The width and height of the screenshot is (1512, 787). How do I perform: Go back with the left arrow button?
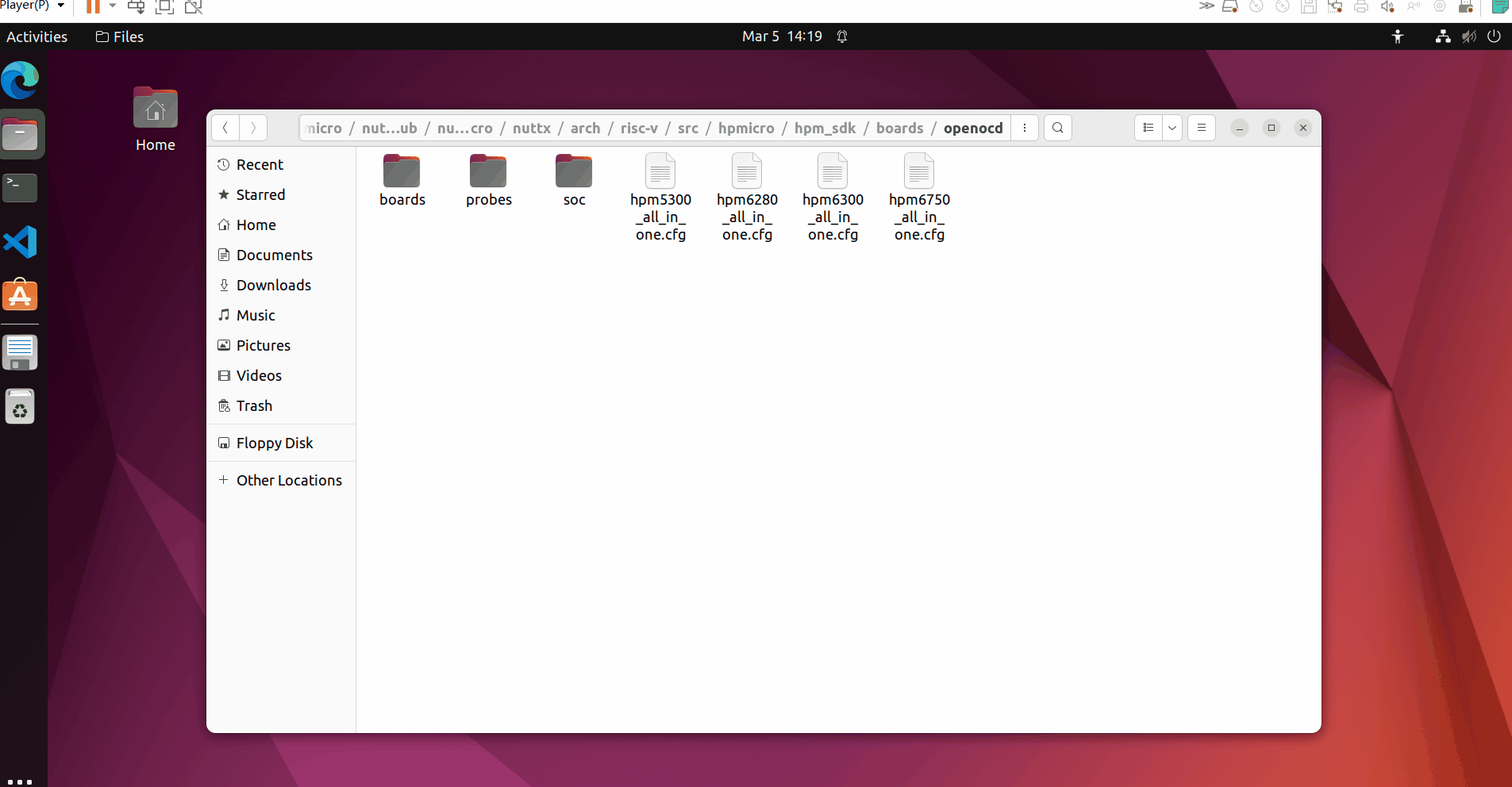click(225, 128)
